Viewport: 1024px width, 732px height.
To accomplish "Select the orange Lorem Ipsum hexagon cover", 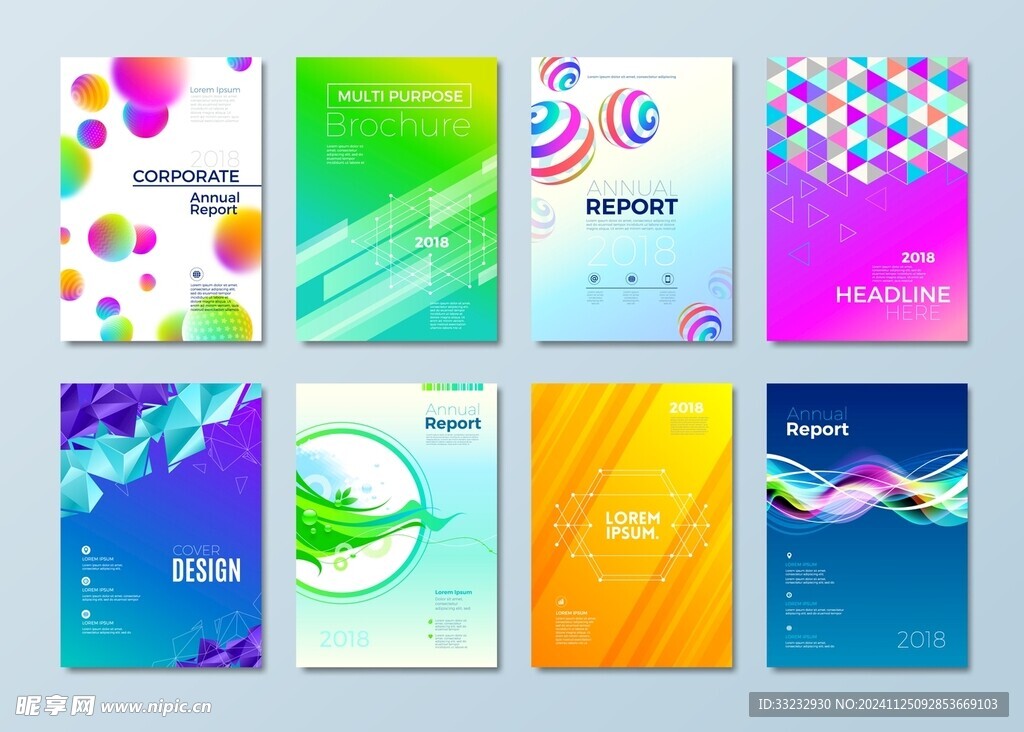I will 631,525.
